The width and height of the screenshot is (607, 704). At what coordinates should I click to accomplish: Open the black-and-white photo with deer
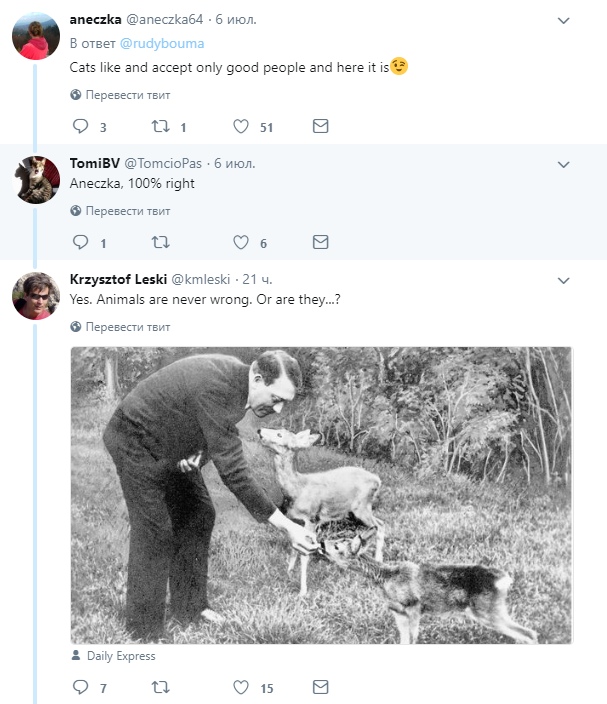pyautogui.click(x=321, y=495)
